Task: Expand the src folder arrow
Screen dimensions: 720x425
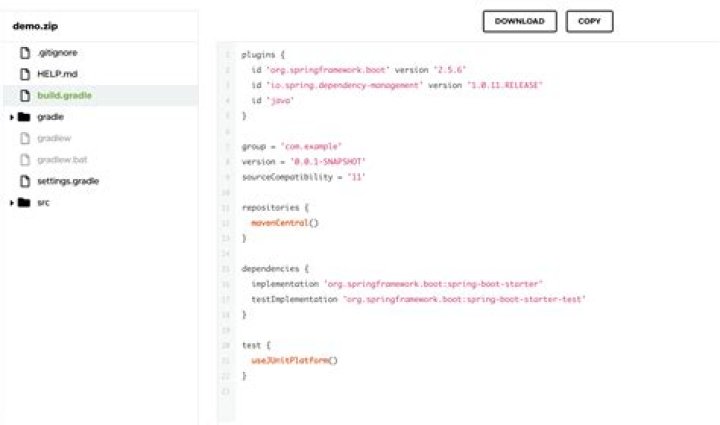Action: pyautogui.click(x=12, y=202)
